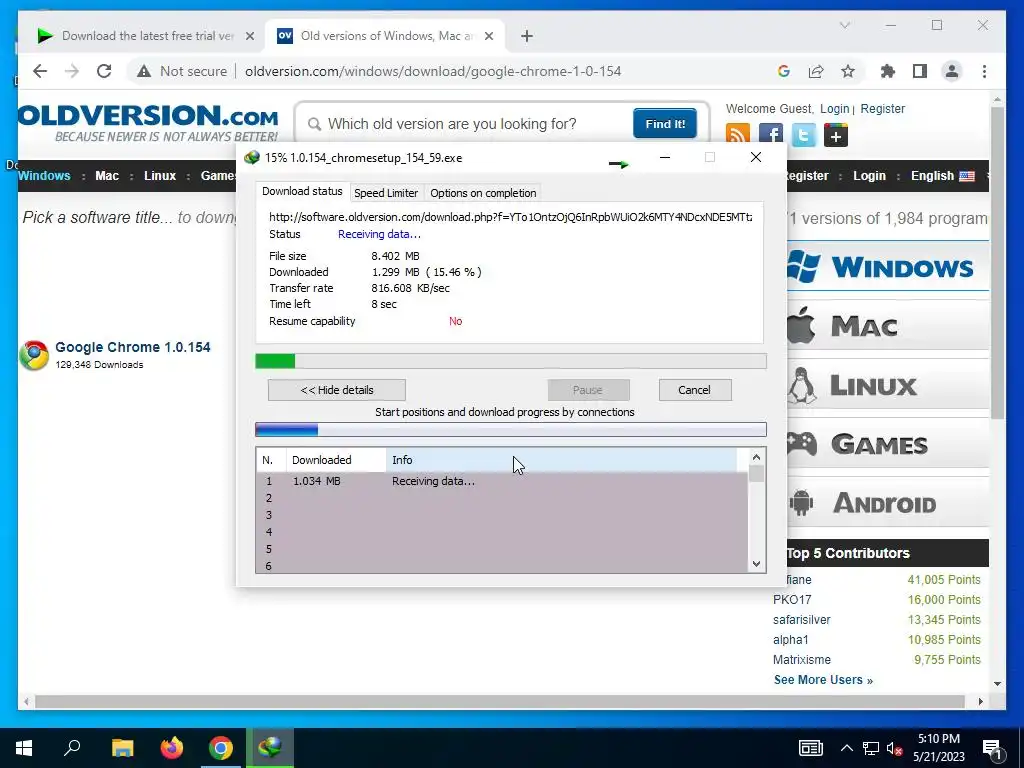Screen dimensions: 1024x768
Task: Switch to Speed Limiter tab
Action: (x=385, y=193)
